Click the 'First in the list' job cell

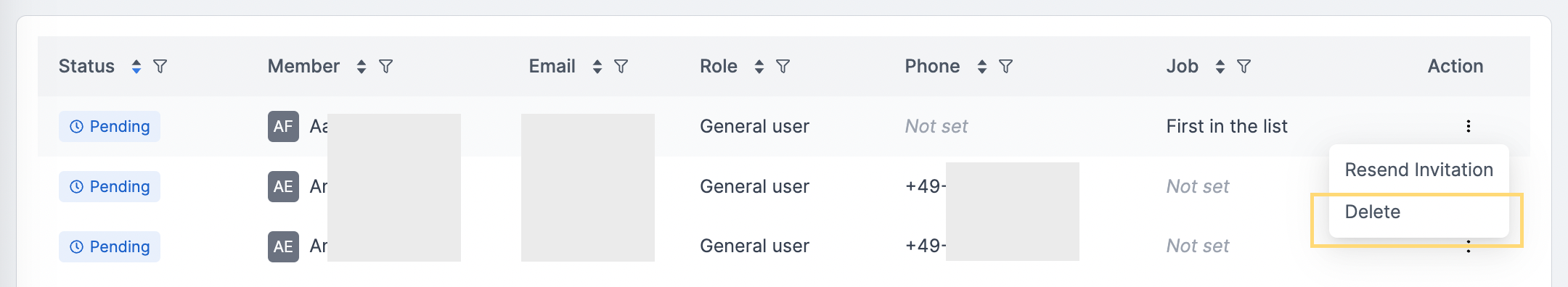tap(1226, 126)
